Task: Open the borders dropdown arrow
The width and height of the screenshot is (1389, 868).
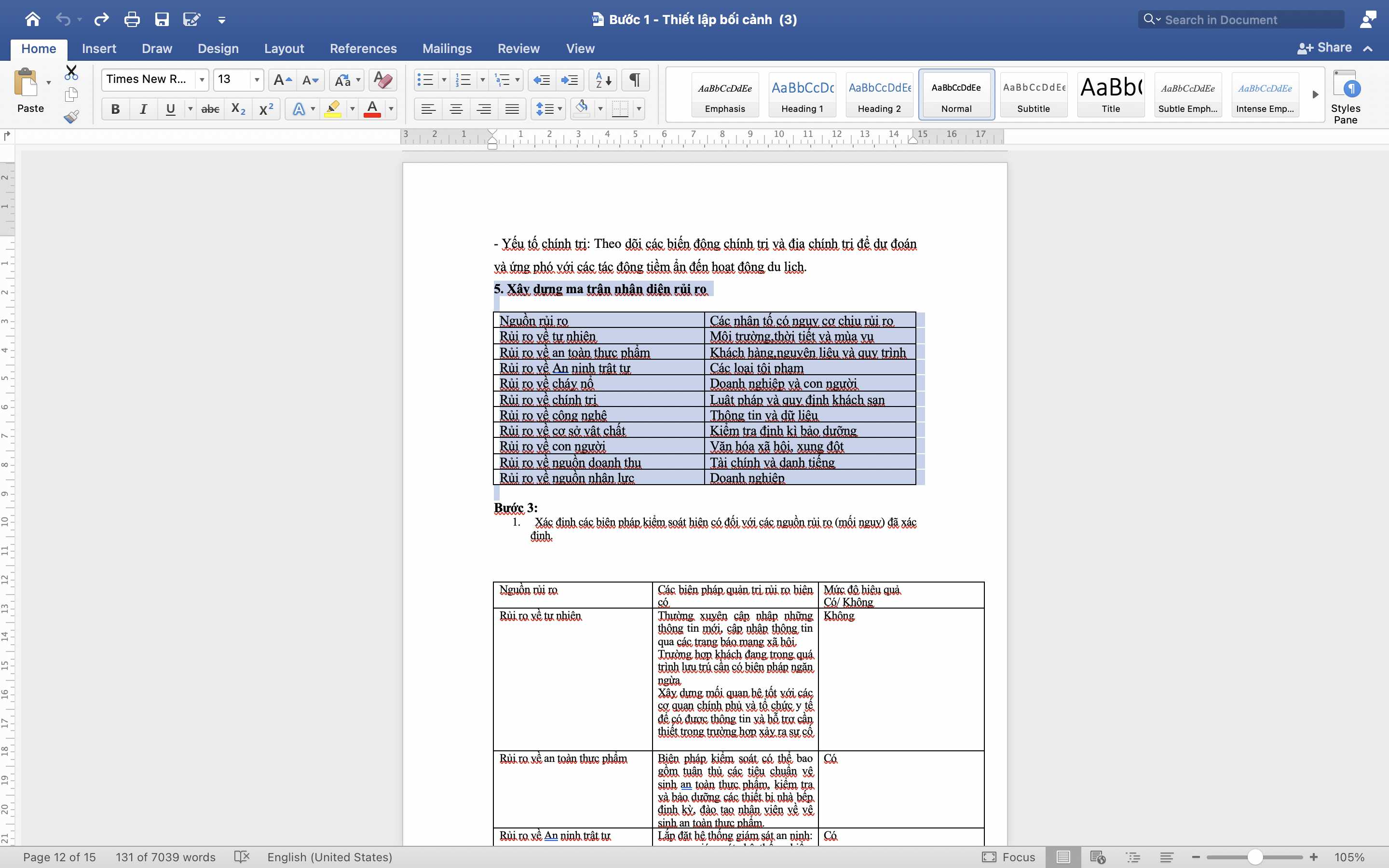Action: tap(638, 109)
